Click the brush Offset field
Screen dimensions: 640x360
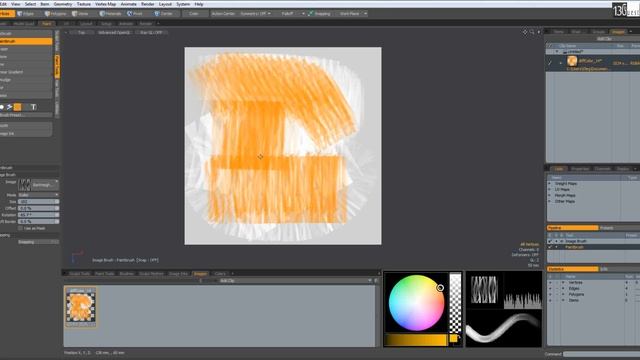[38, 208]
